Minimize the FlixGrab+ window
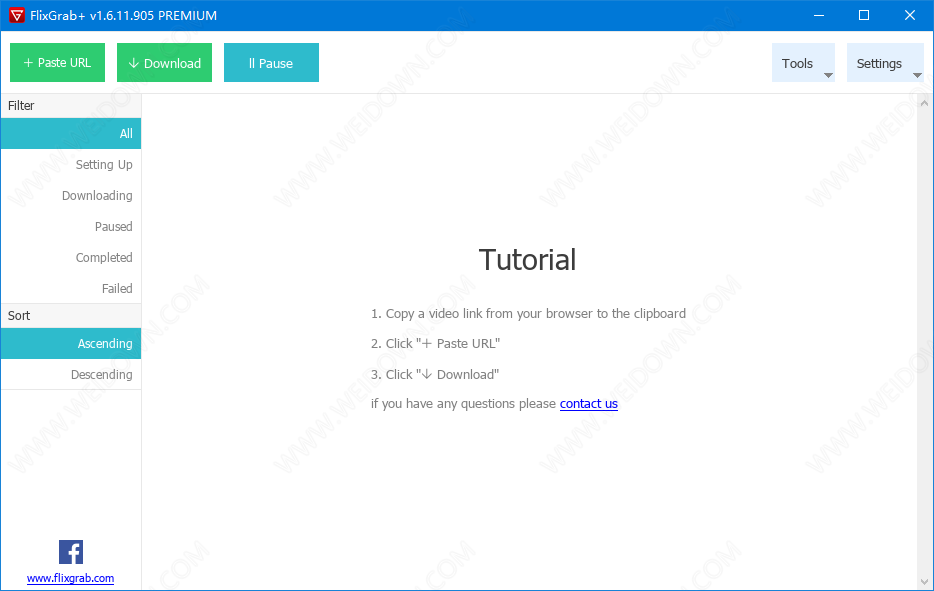Screen dimensions: 934x591 819,15
